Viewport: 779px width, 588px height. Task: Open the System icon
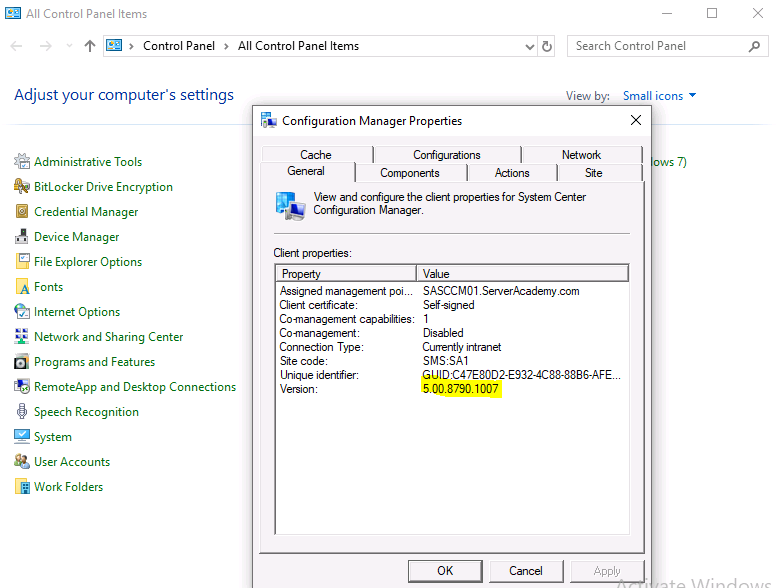point(22,437)
